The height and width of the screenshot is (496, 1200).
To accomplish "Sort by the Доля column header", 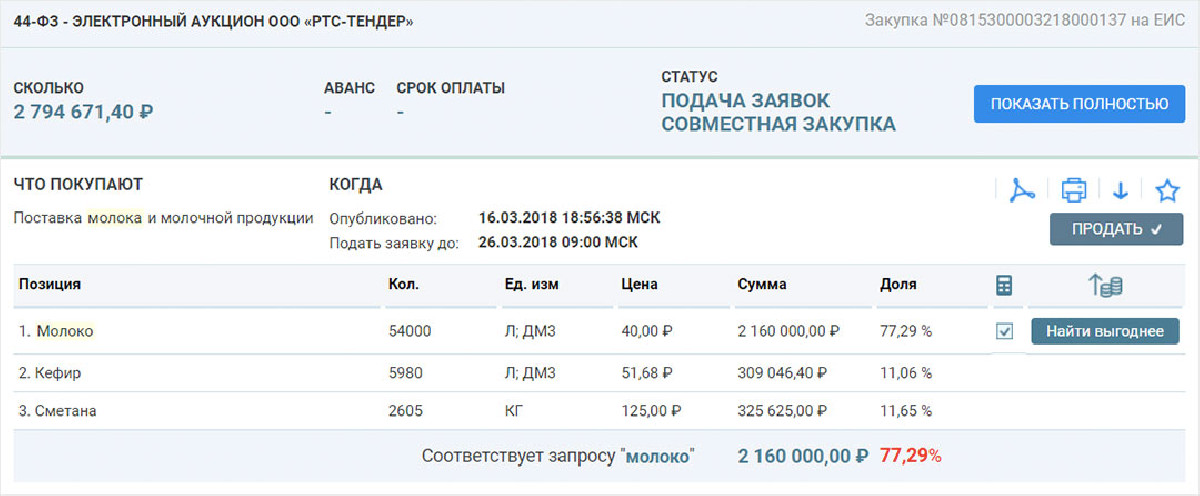I will coord(898,284).
